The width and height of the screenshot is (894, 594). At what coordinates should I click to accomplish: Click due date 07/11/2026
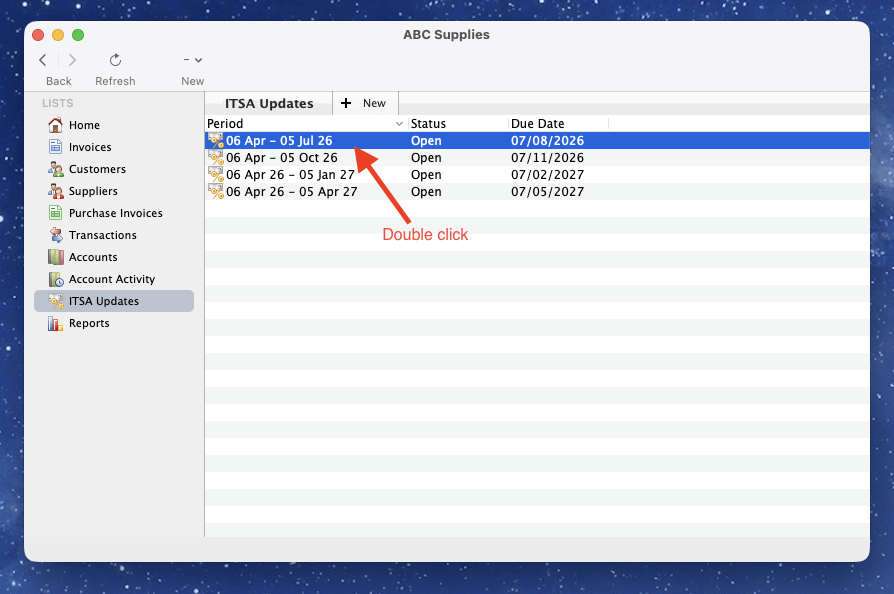547,158
